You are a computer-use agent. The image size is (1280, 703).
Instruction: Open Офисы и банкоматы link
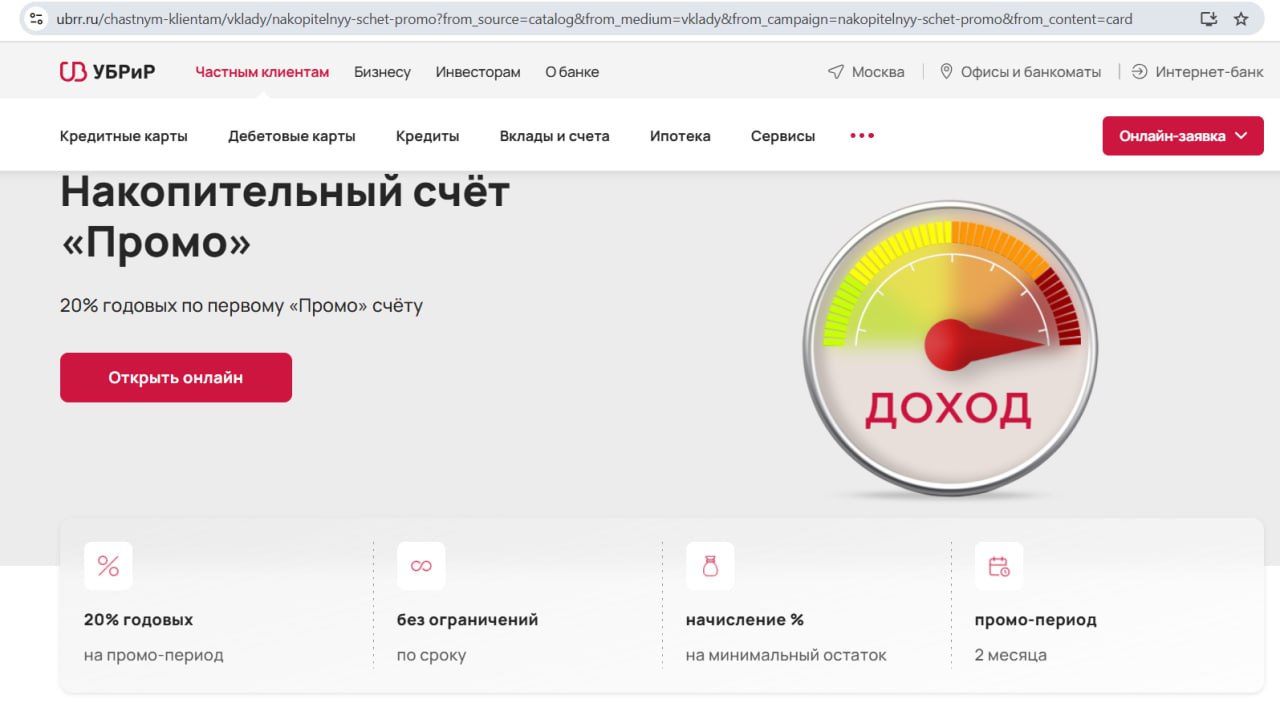1031,72
